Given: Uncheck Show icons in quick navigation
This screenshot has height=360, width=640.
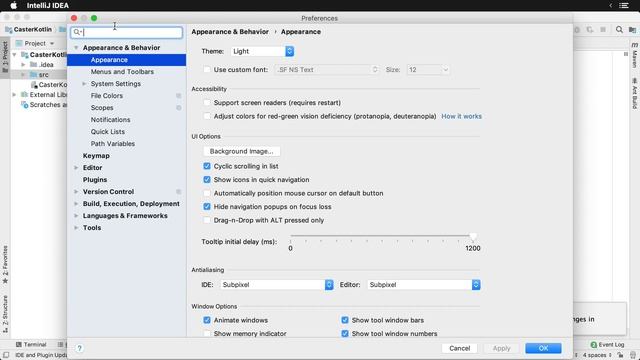Looking at the screenshot, I should (x=207, y=180).
